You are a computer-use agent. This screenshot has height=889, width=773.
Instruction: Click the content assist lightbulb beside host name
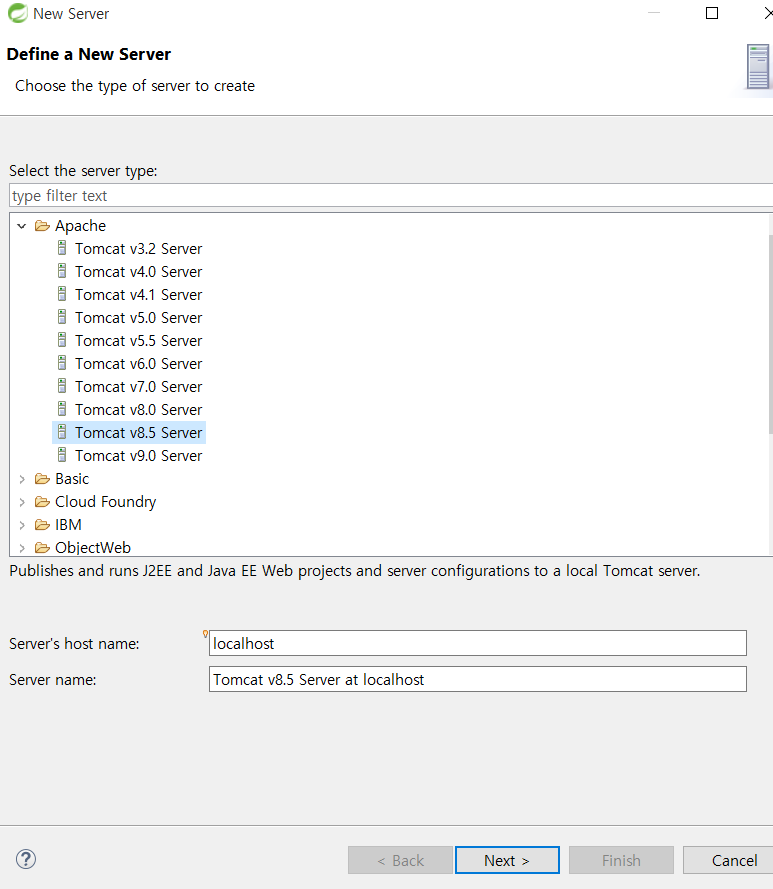click(x=205, y=634)
